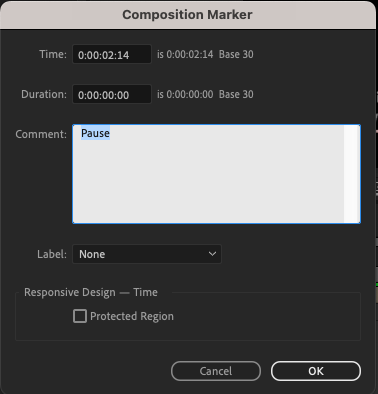Click the 'Duration:' field label
This screenshot has height=394, width=378.
(44, 94)
